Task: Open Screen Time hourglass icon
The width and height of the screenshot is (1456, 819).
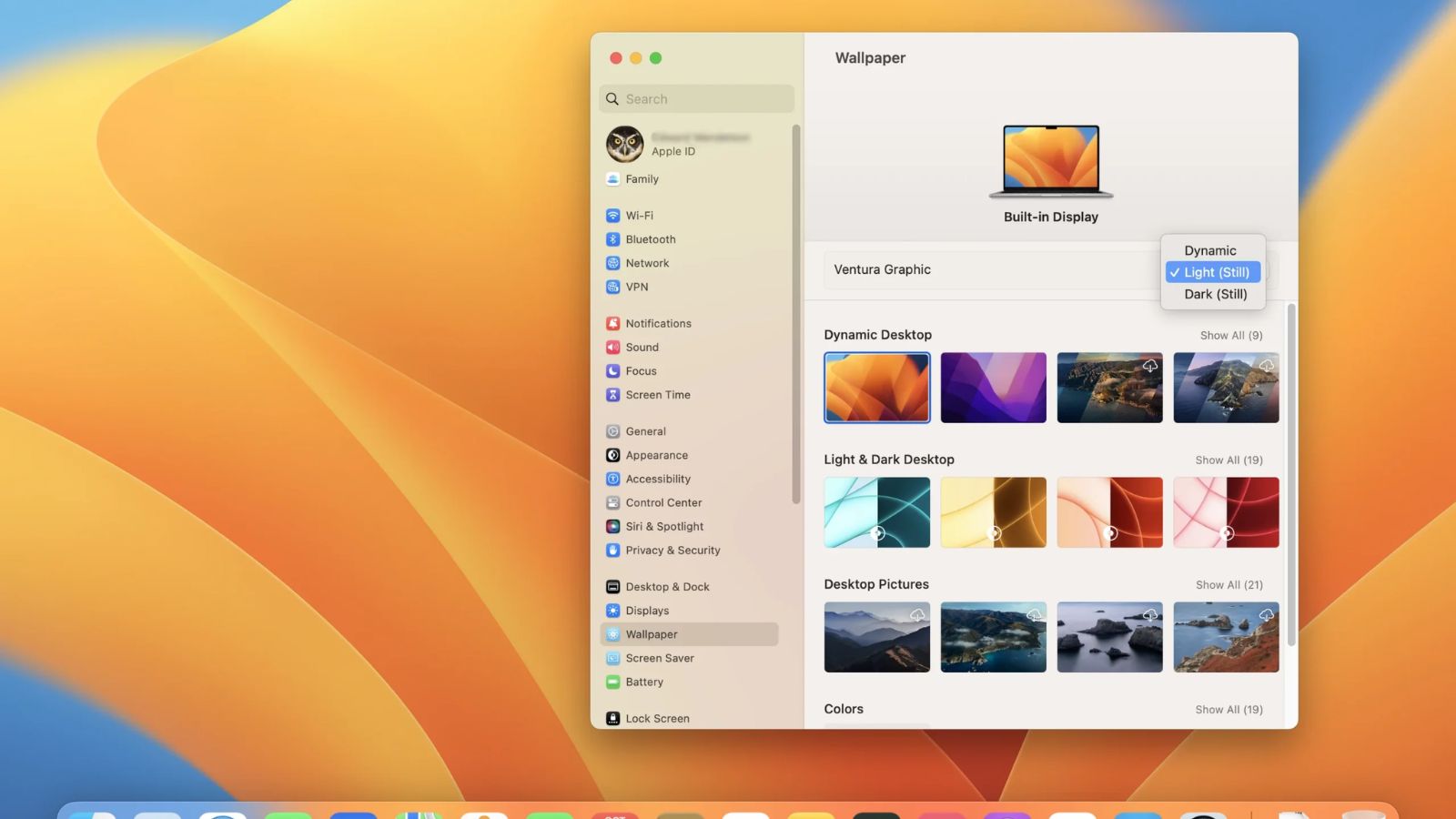Action: 613,394
